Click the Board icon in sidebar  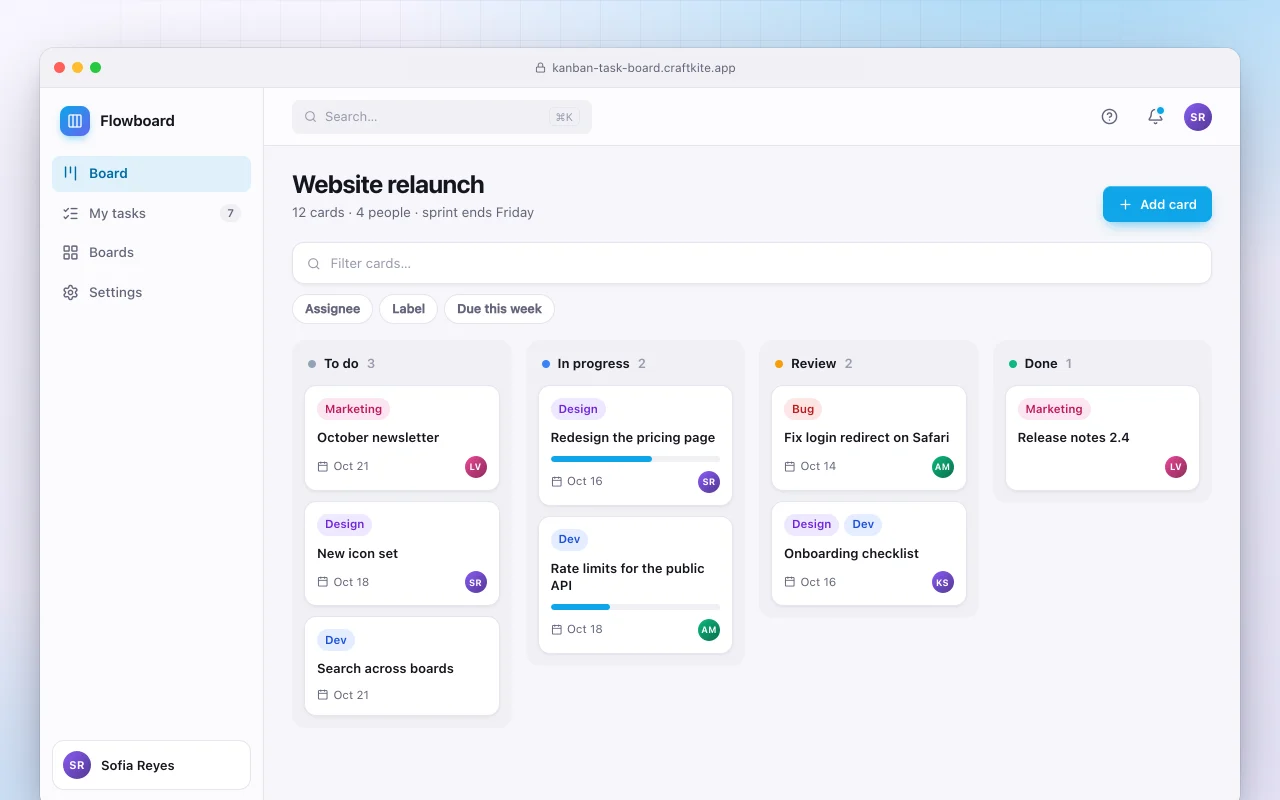(x=70, y=173)
